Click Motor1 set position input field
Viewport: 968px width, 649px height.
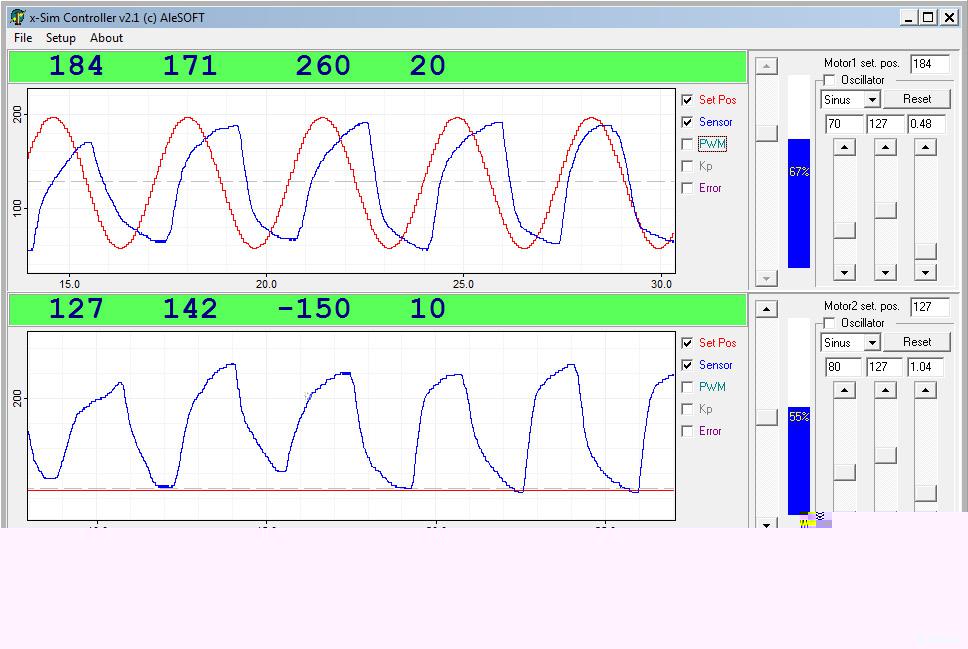(929, 63)
